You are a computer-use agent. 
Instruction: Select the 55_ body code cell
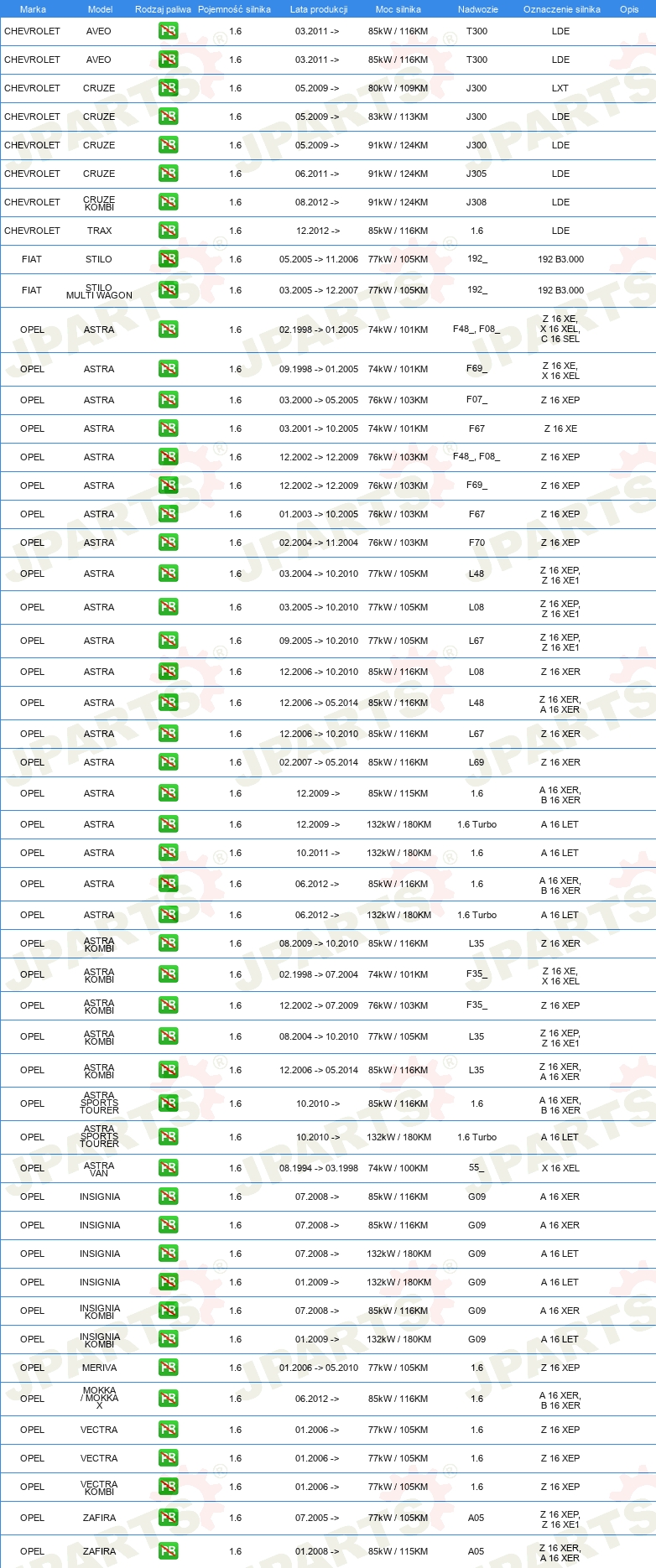pyautogui.click(x=476, y=1168)
